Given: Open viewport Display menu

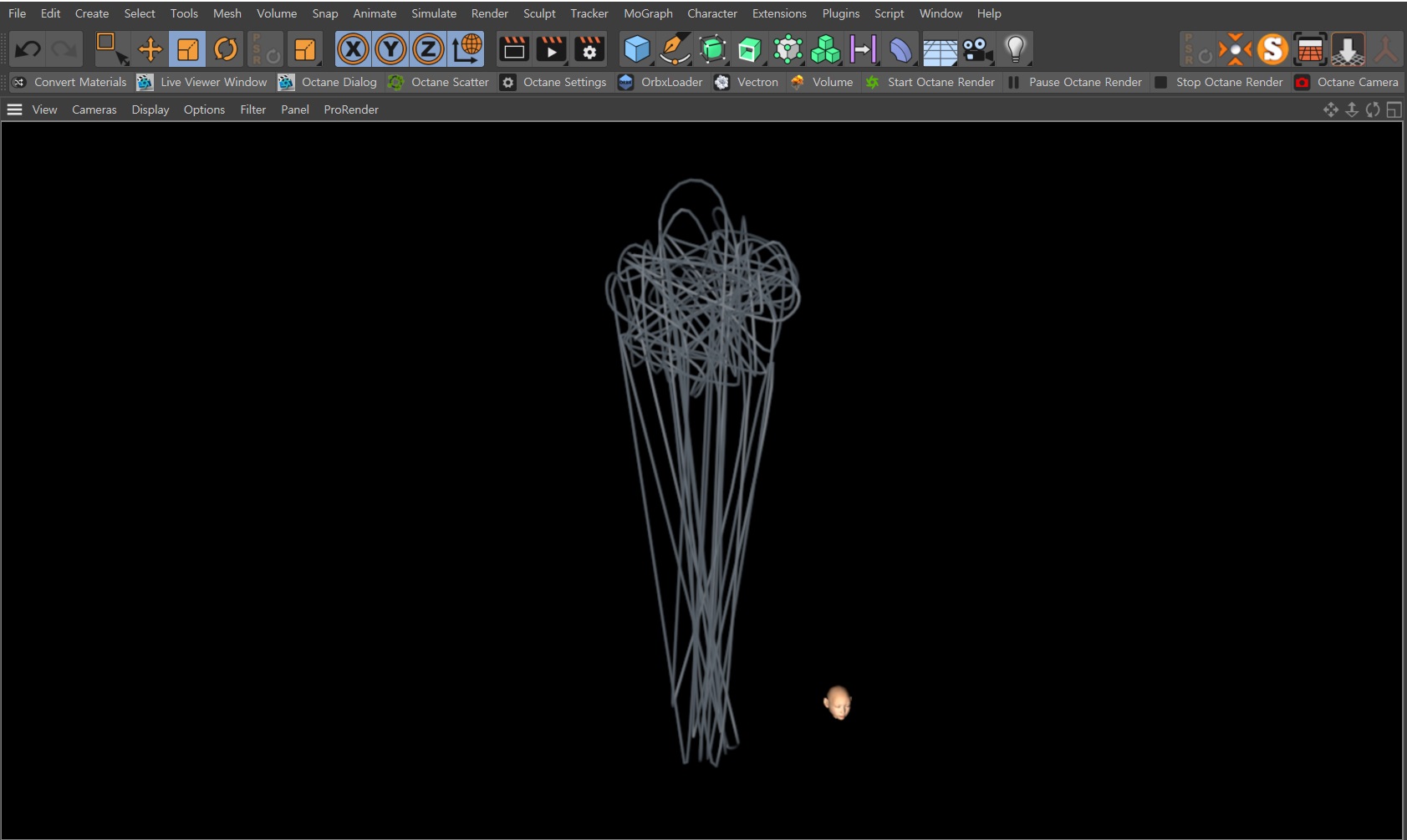Looking at the screenshot, I should click(x=150, y=109).
